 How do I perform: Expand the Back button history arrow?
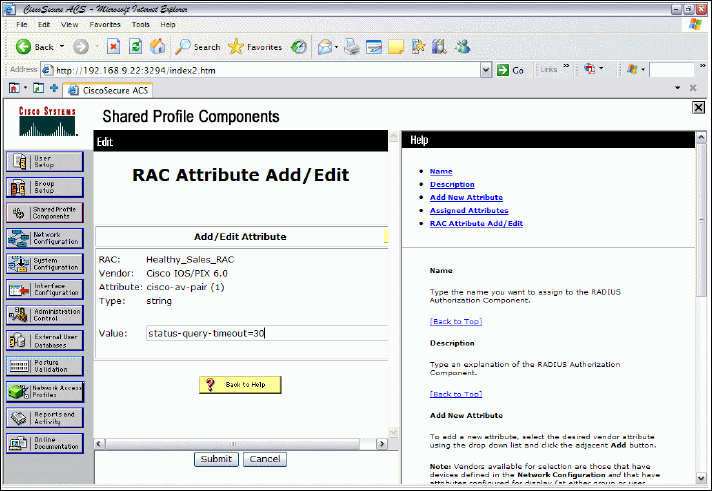(62, 46)
